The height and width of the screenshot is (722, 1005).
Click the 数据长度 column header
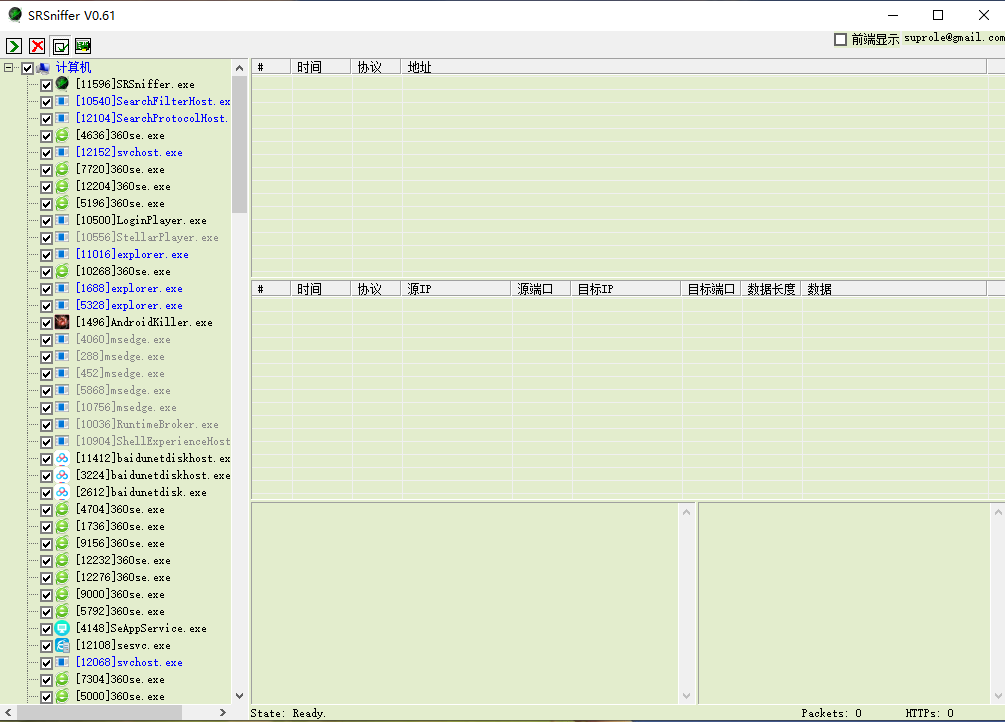pos(771,289)
